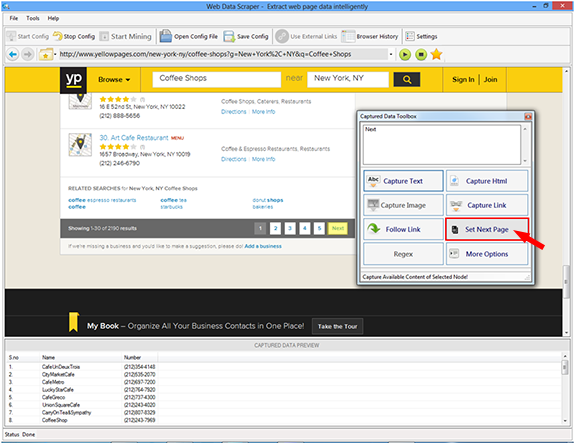Image resolution: width=575 pixels, height=443 pixels.
Task: Open the favorites folder icon near address bar
Action: coord(46,55)
